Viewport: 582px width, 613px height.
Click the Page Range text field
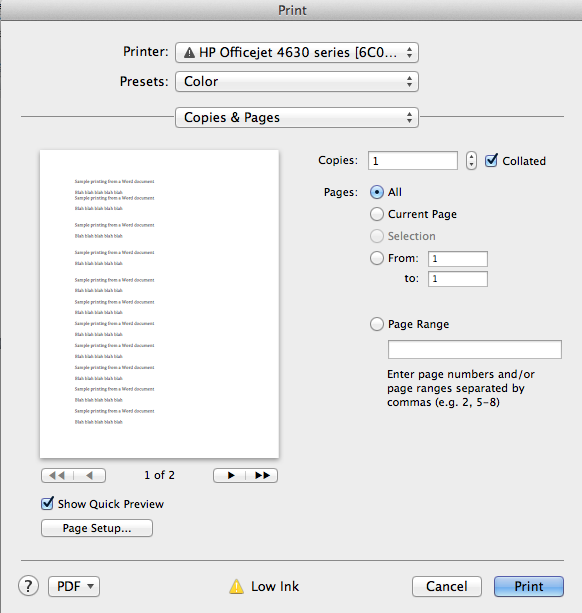pos(475,349)
